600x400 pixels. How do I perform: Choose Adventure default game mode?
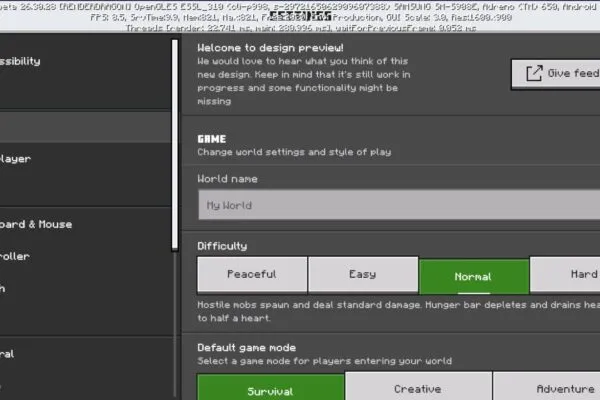546,386
